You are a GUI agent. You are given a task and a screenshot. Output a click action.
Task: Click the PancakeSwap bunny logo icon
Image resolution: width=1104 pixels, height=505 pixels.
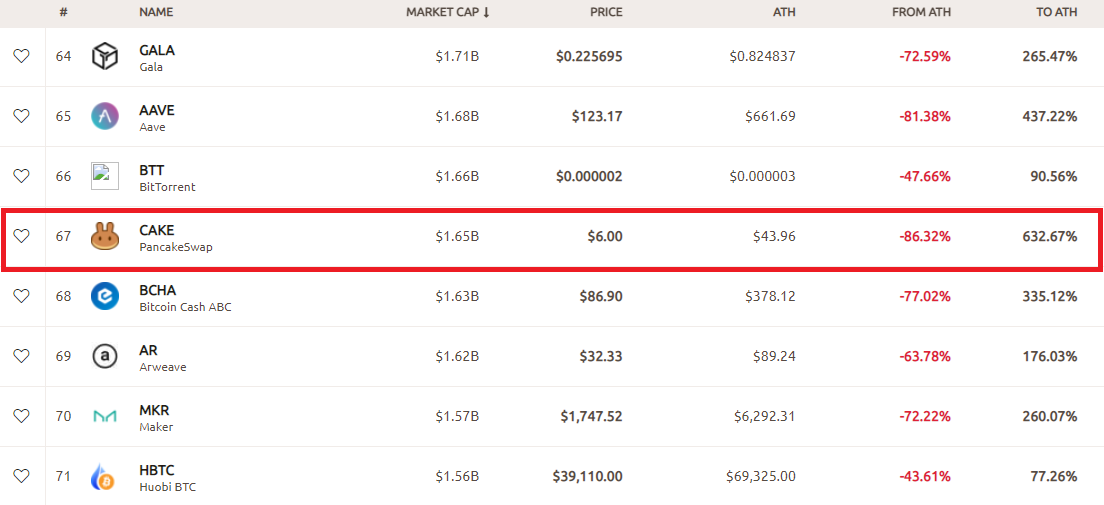105,237
